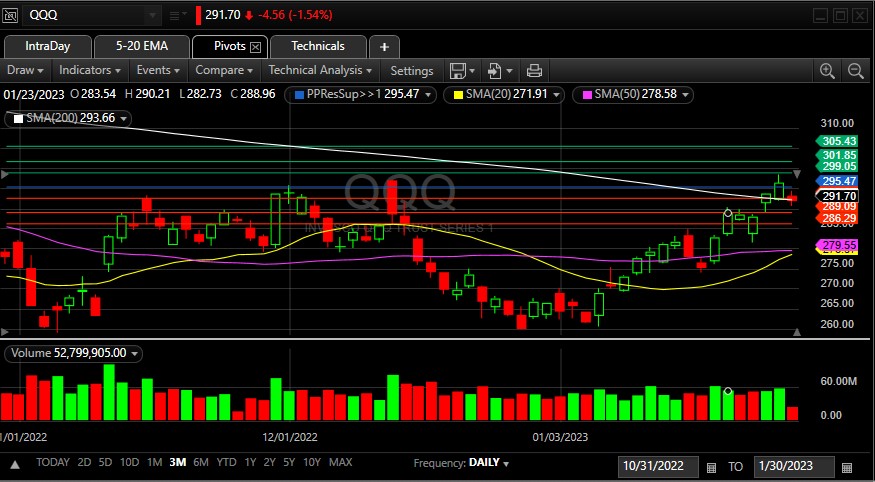
Task: Open the end date calendar picker
Action: coord(847,467)
